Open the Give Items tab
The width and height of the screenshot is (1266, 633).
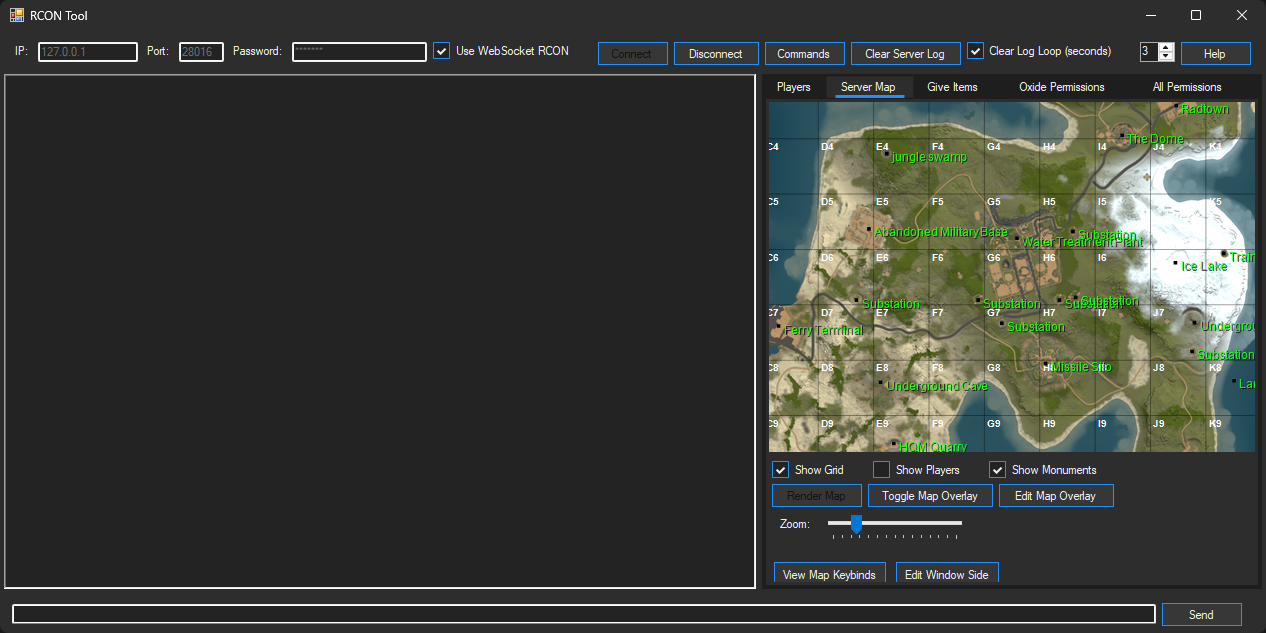coord(951,87)
